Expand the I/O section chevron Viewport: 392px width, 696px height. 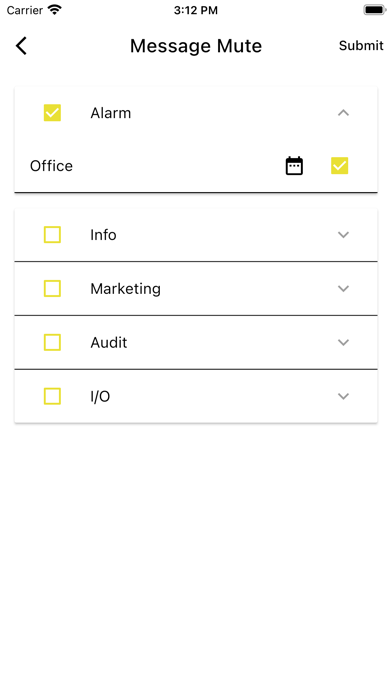point(343,396)
